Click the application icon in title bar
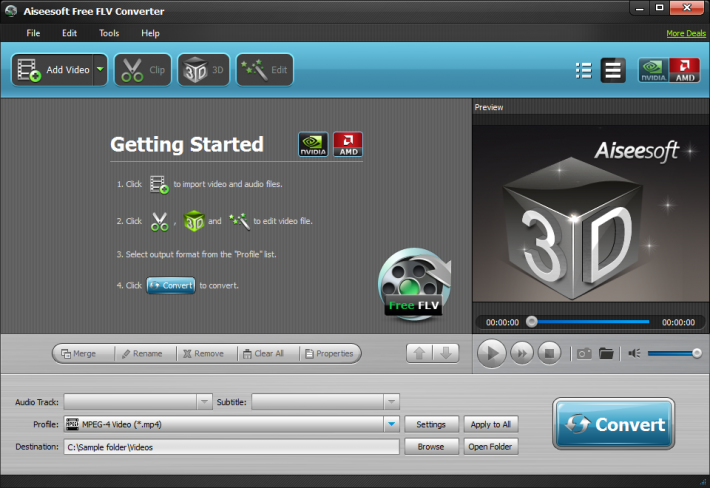The height and width of the screenshot is (488, 710). [x=11, y=11]
